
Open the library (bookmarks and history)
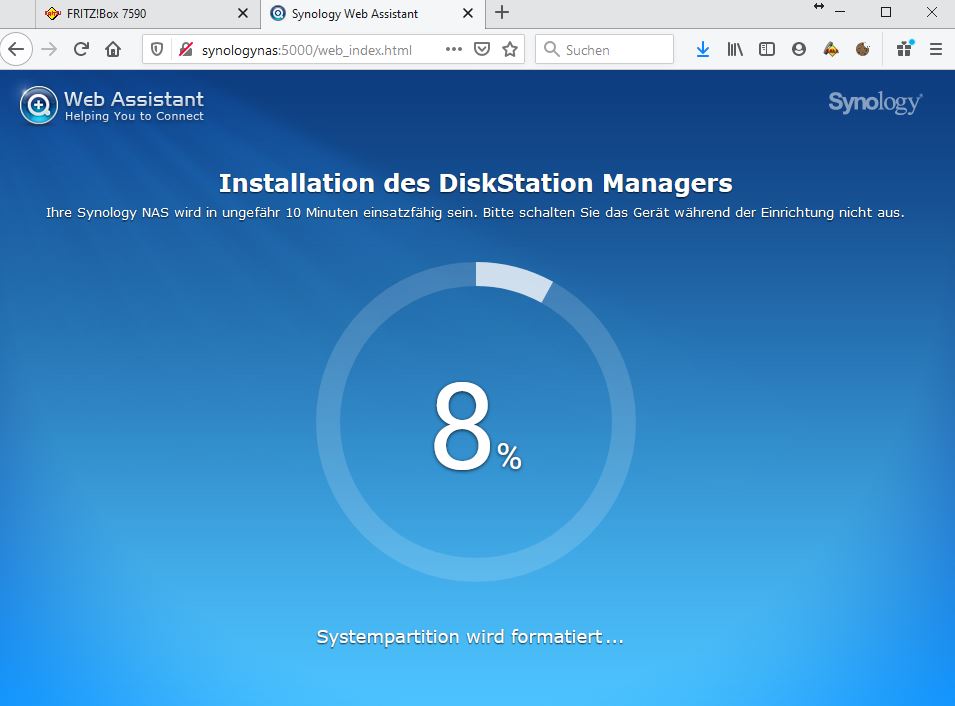(x=735, y=49)
